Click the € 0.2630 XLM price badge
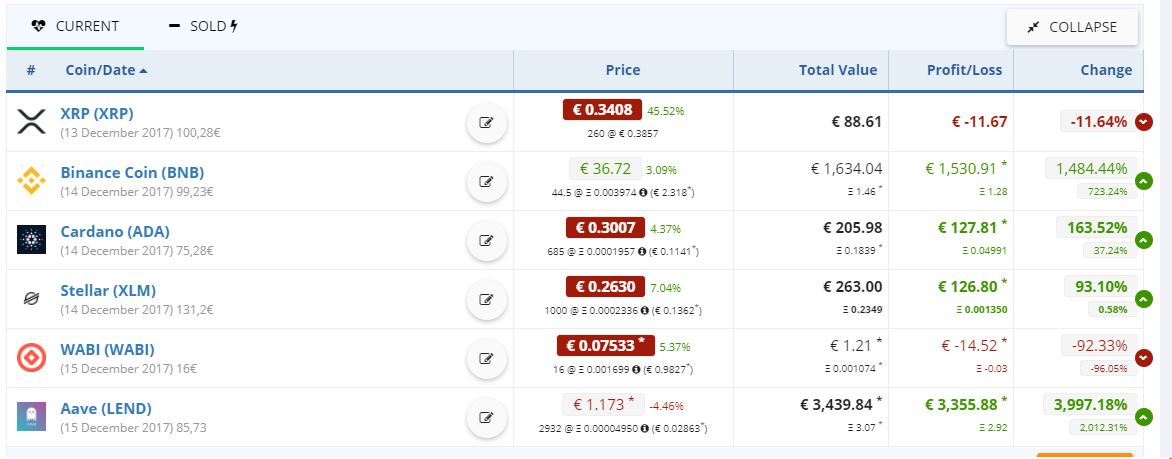 pyautogui.click(x=605, y=287)
